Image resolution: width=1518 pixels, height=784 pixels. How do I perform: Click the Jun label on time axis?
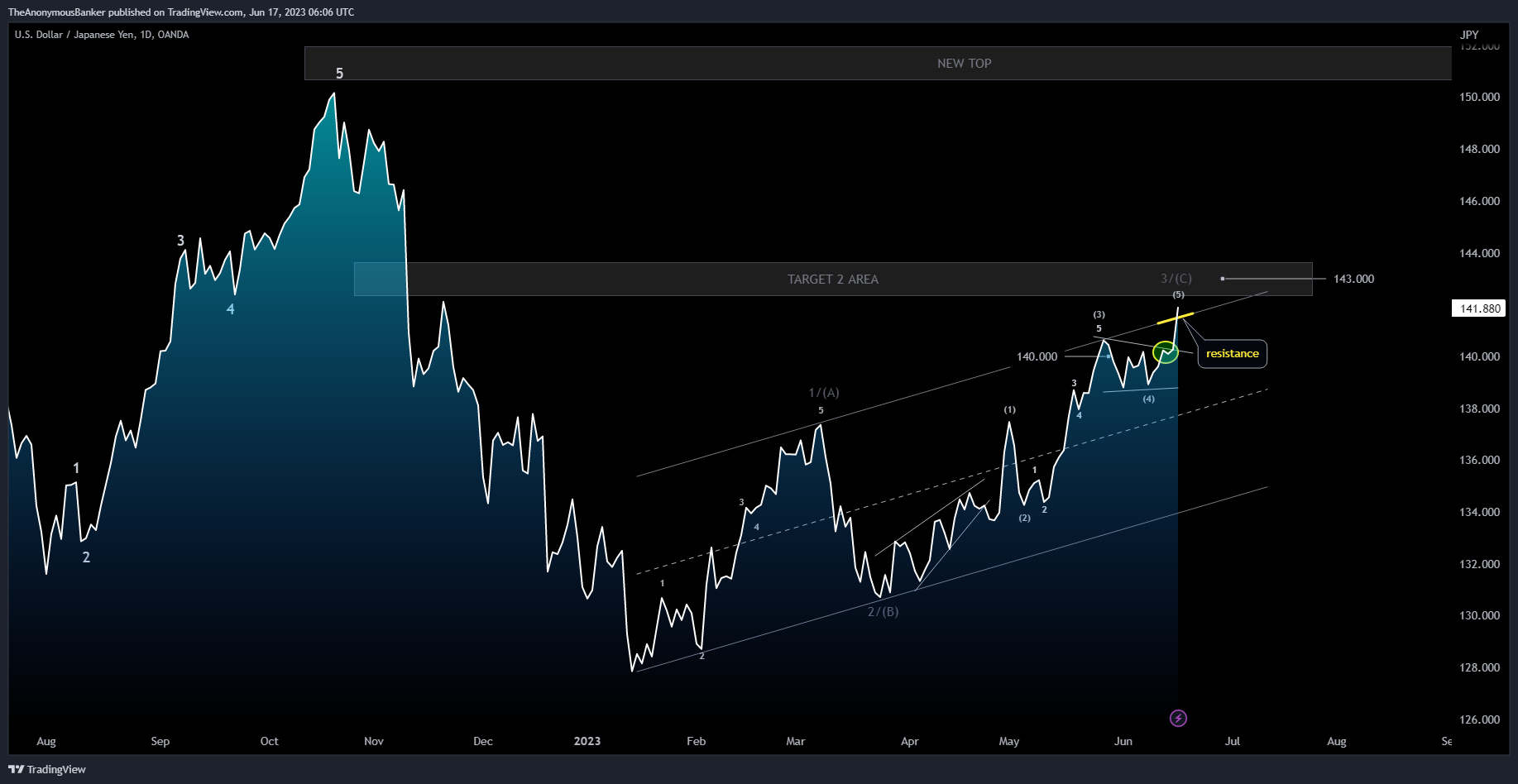1123,741
